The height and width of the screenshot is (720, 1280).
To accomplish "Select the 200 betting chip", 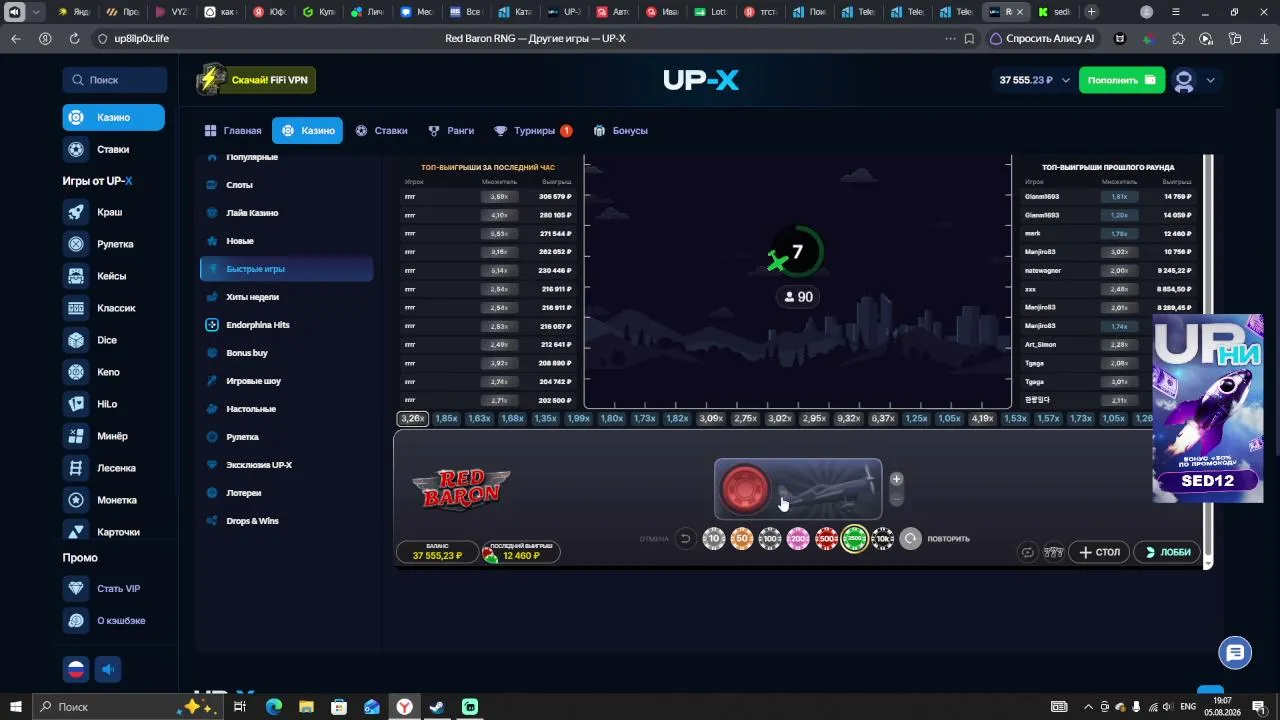I will (x=798, y=539).
